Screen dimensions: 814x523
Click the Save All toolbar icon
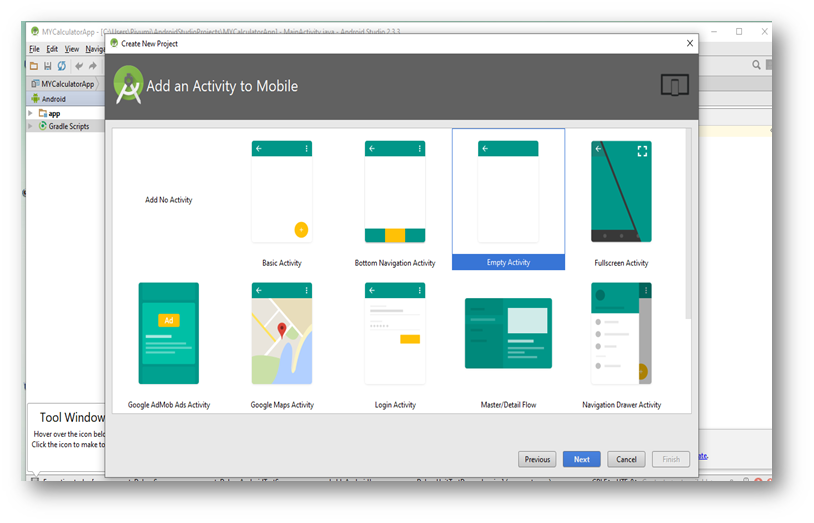point(48,66)
